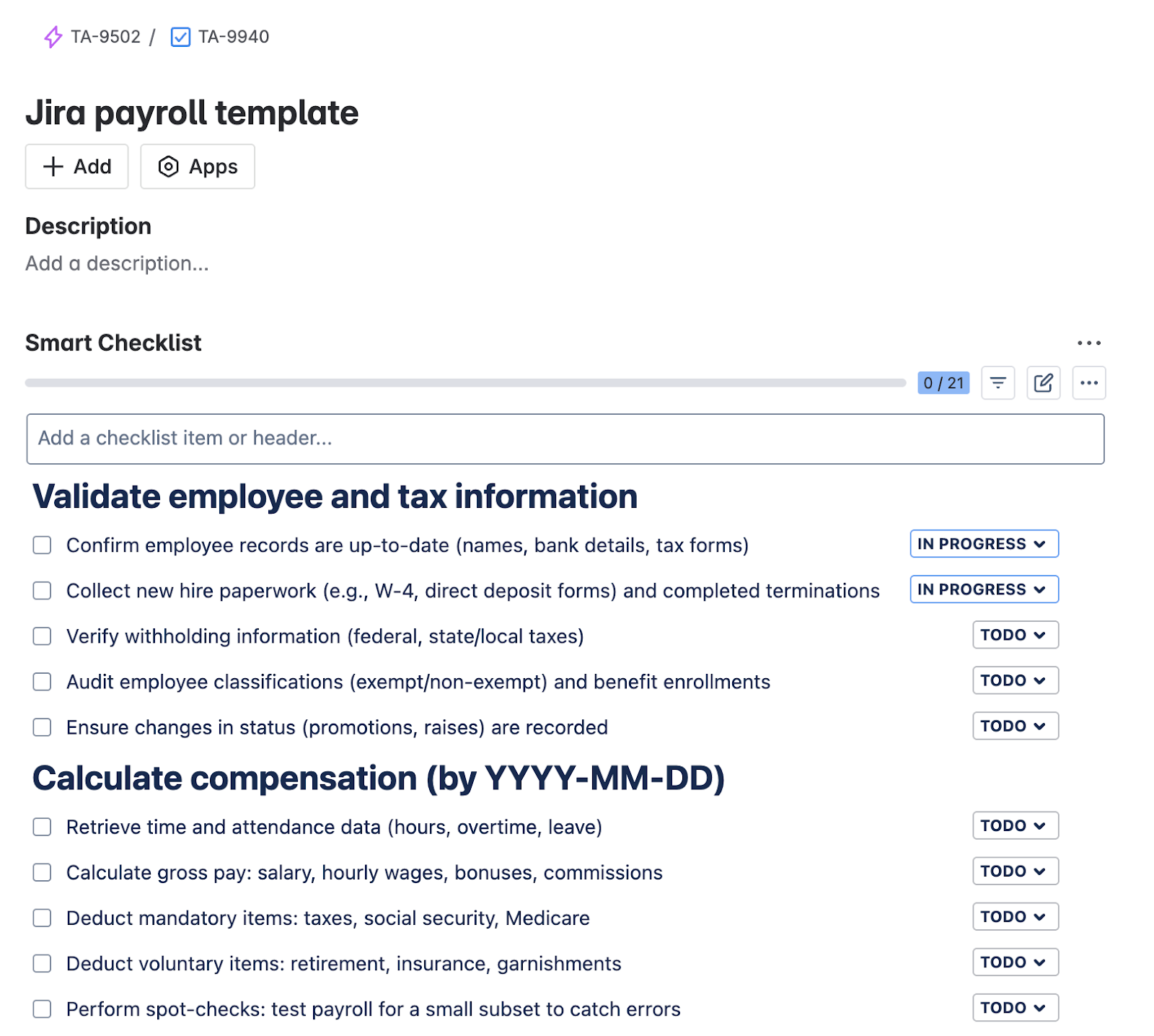Image resolution: width=1154 pixels, height=1036 pixels.
Task: Open IN PROGRESS status dropdown for Collect new hire paperwork
Action: click(985, 589)
